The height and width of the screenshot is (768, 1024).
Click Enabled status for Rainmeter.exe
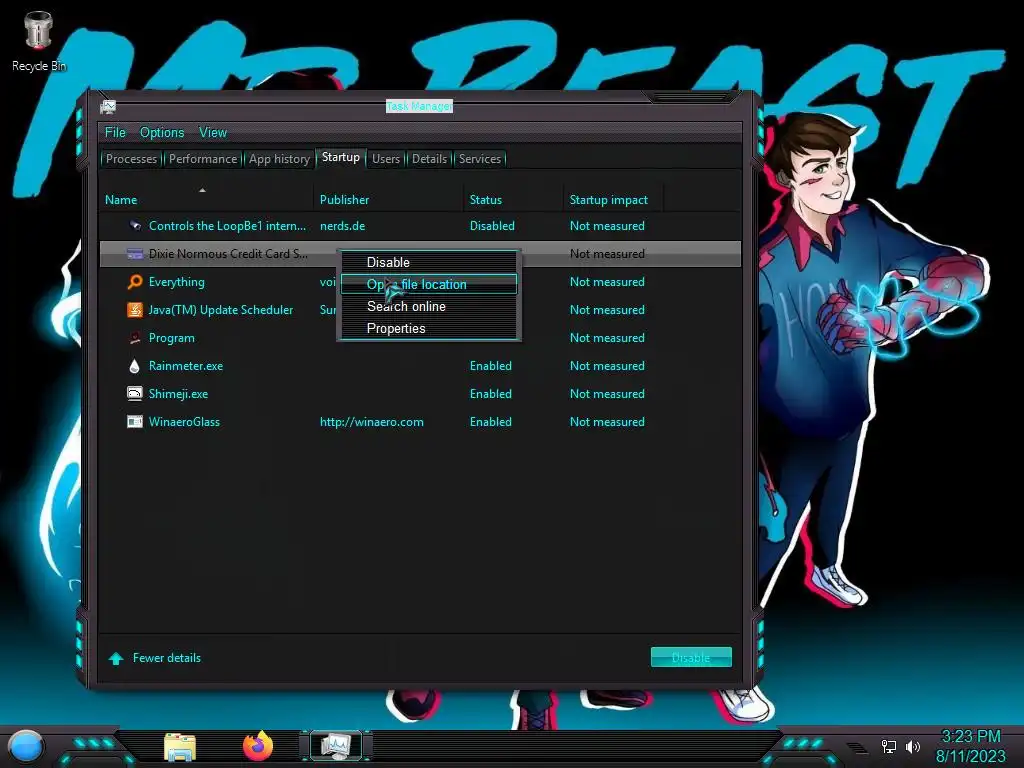point(490,366)
